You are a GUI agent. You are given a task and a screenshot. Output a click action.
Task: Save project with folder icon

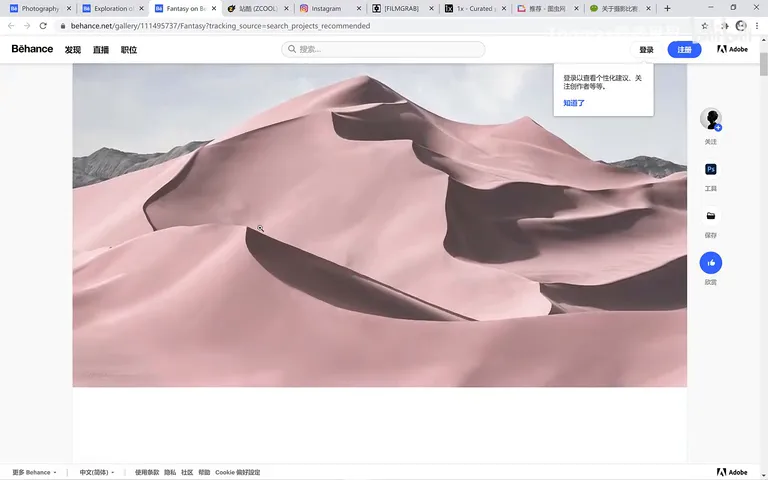(x=711, y=216)
